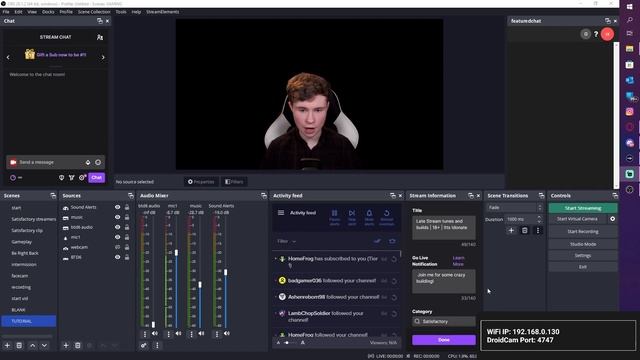This screenshot has height=360, width=640.
Task: Undock the Scenes panel
Action: (x=53, y=196)
